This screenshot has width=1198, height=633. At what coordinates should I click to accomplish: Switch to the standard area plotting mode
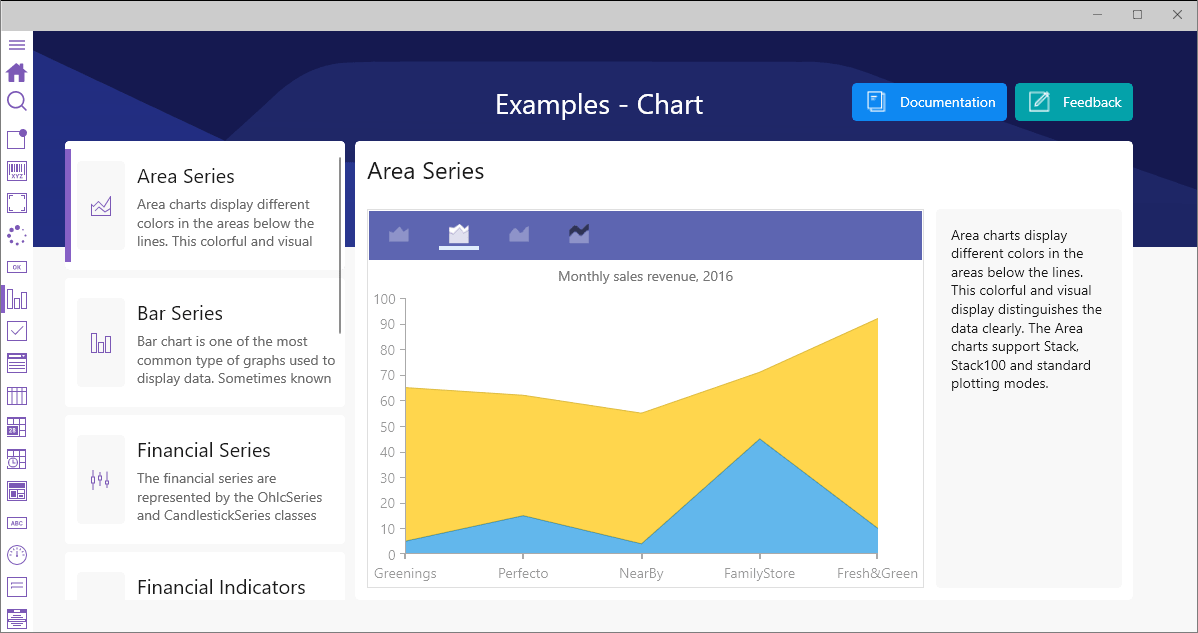click(398, 234)
